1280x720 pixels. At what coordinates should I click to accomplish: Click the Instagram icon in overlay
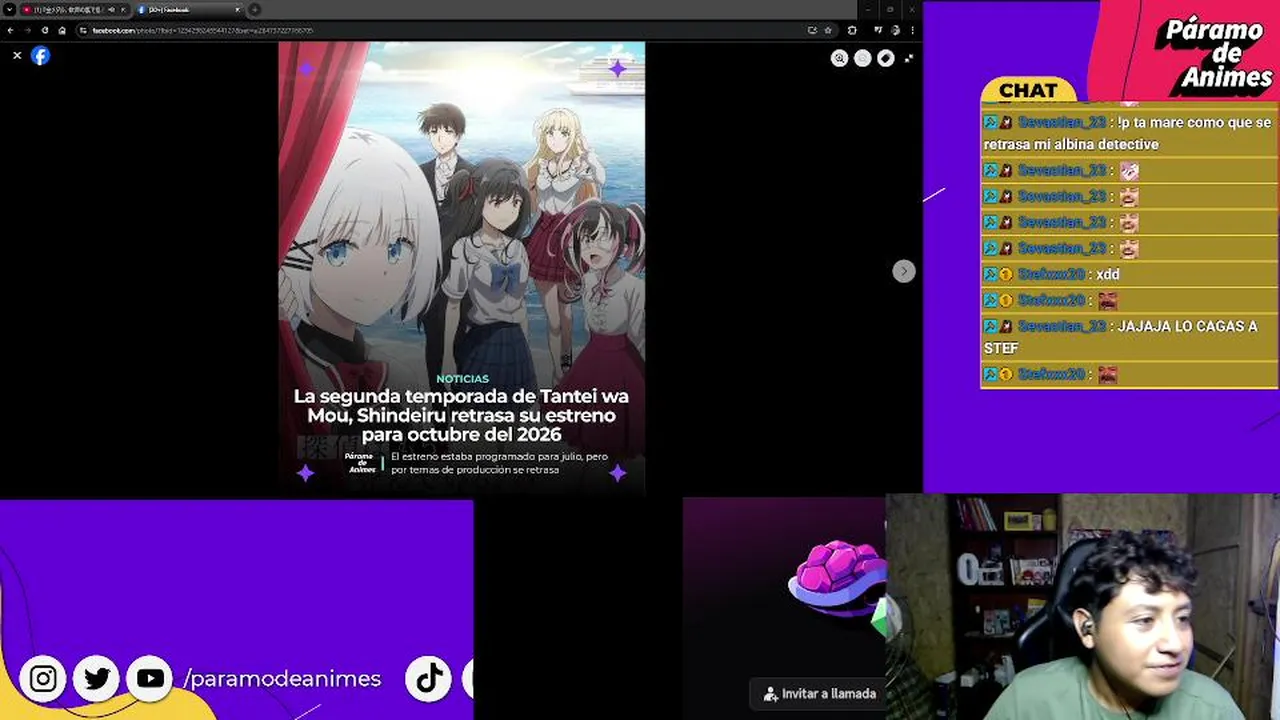(43, 679)
